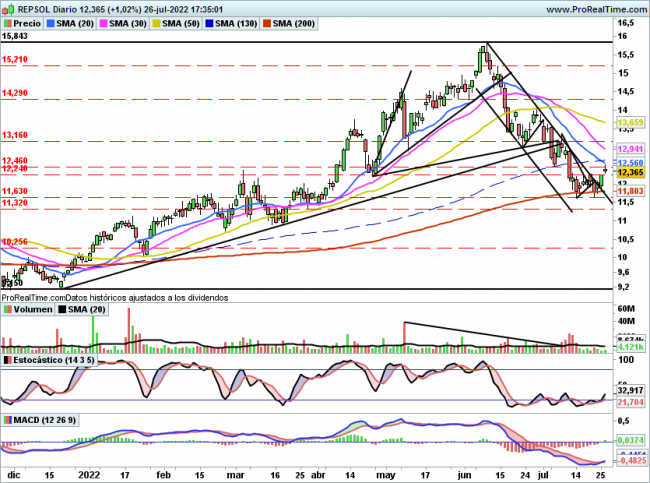Click the REPSOL chart icon in title
This screenshot has width=650, height=483.
click(x=9, y=9)
